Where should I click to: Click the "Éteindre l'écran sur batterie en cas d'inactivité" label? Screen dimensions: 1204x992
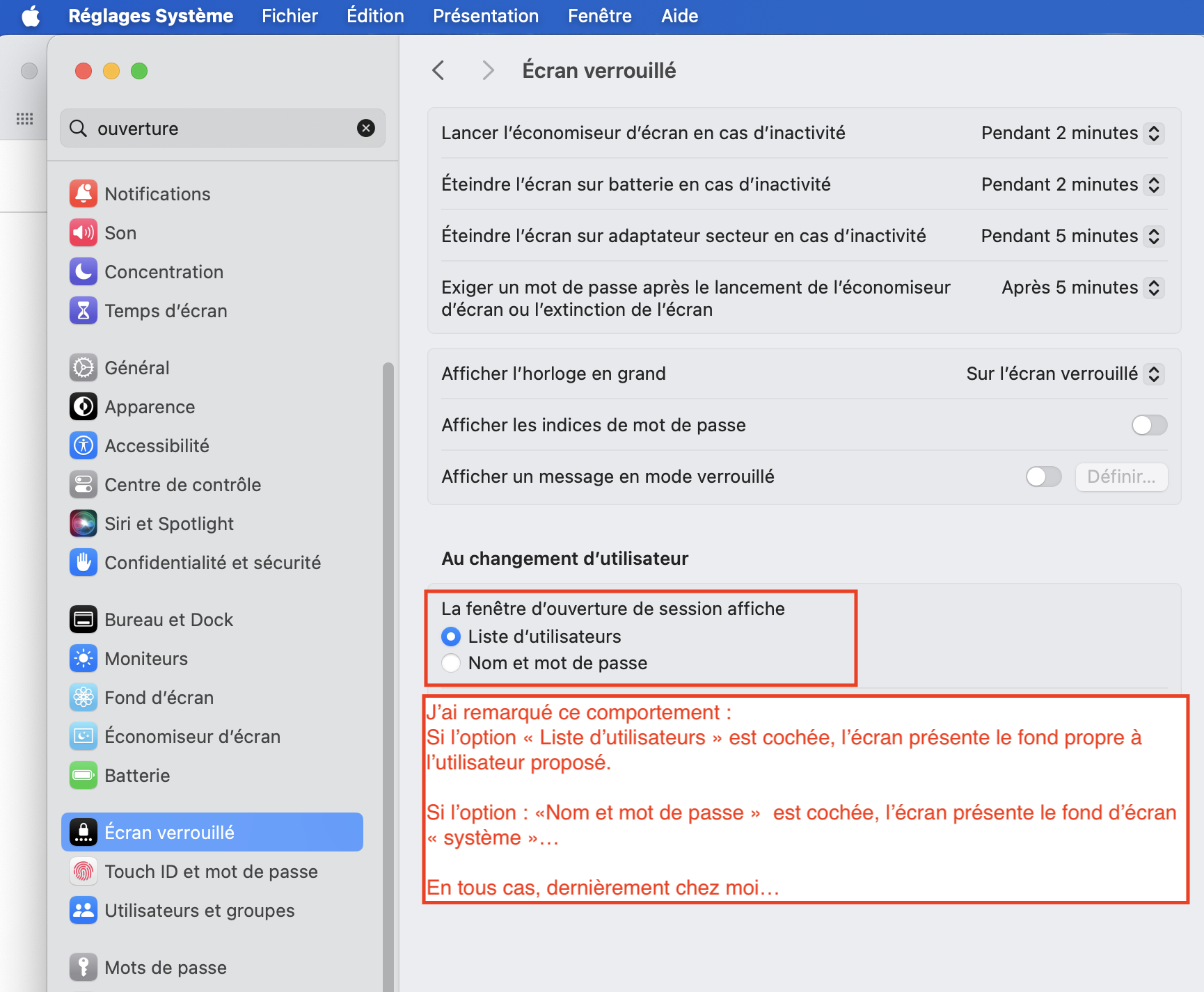636,184
